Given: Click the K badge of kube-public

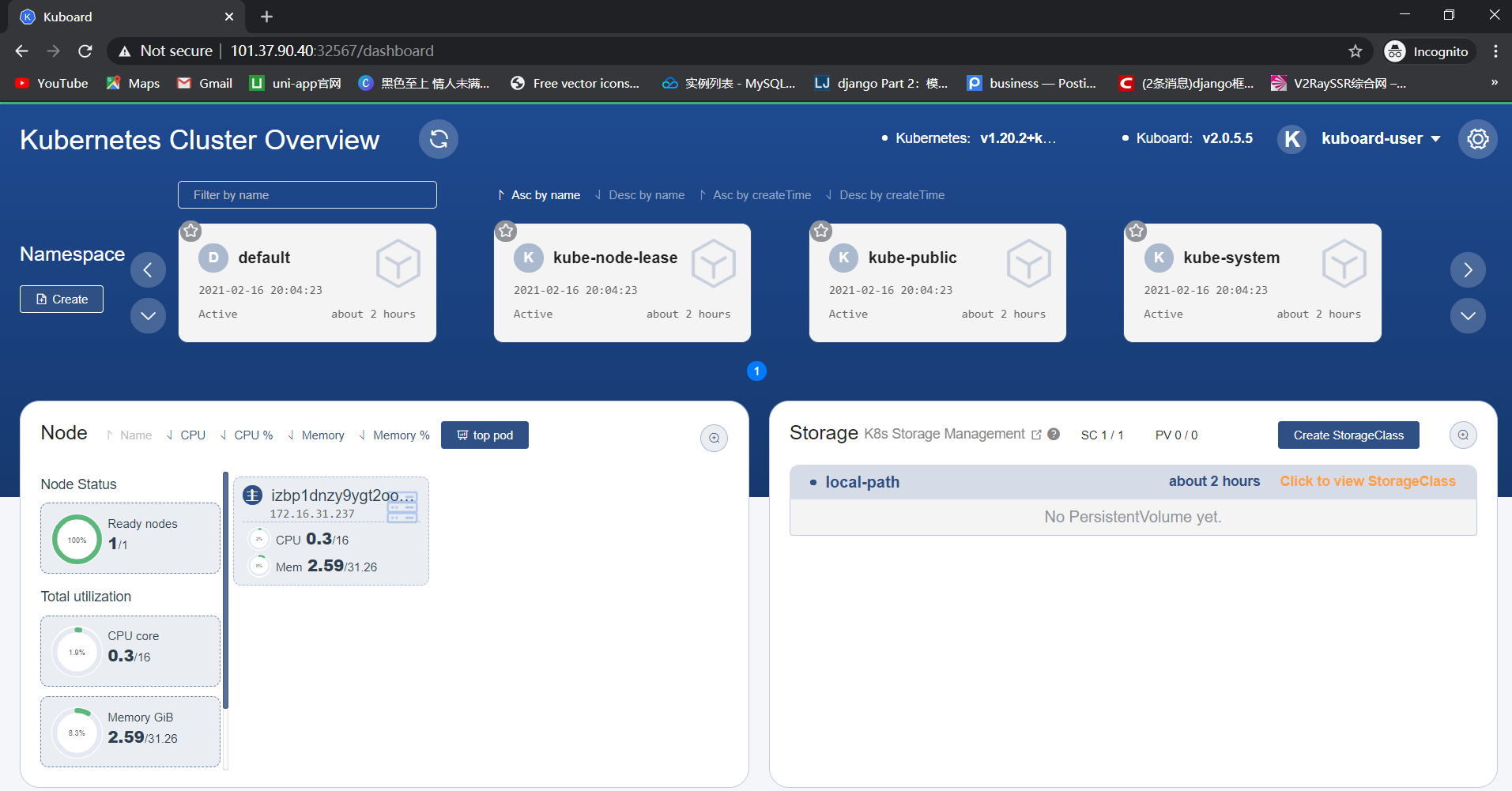Looking at the screenshot, I should (843, 258).
